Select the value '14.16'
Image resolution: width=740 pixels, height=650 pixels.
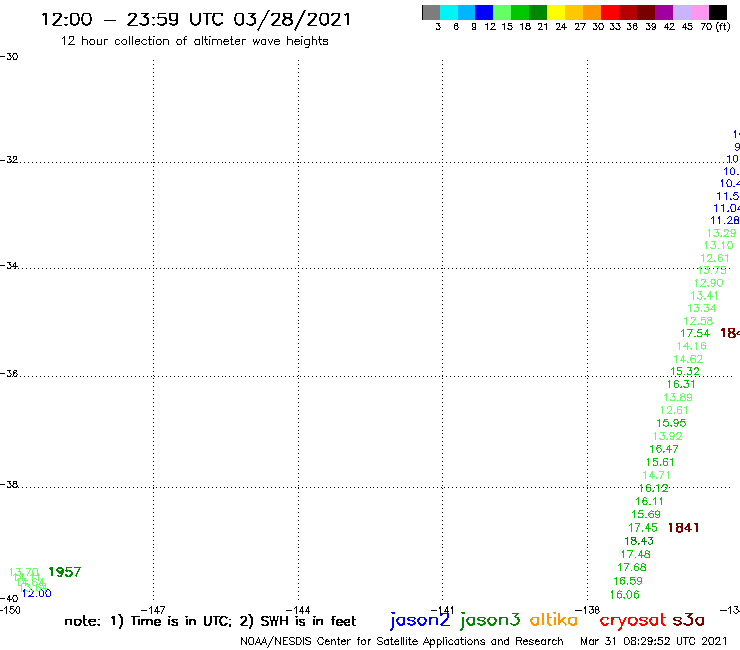(692, 346)
